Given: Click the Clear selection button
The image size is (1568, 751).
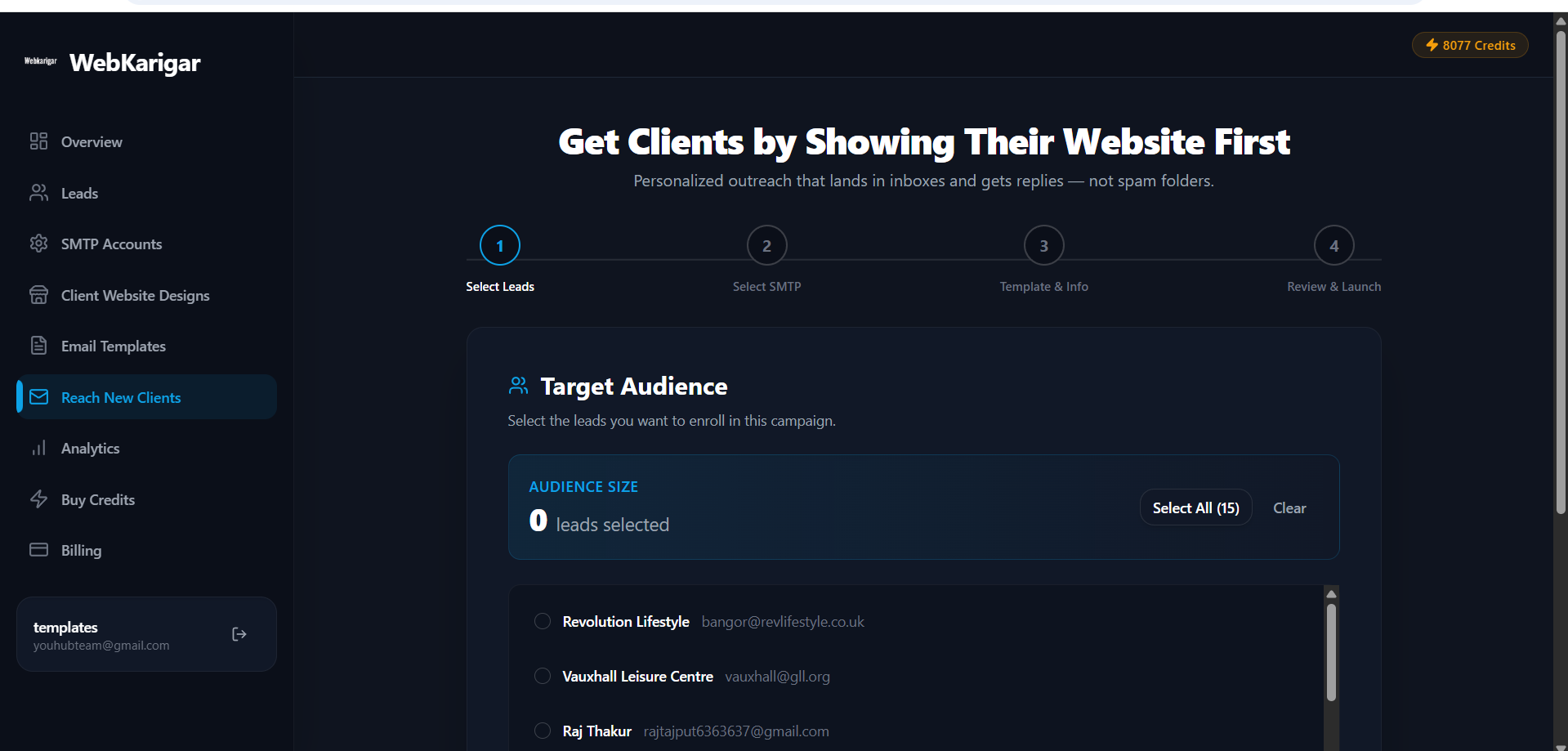Looking at the screenshot, I should tap(1289, 507).
